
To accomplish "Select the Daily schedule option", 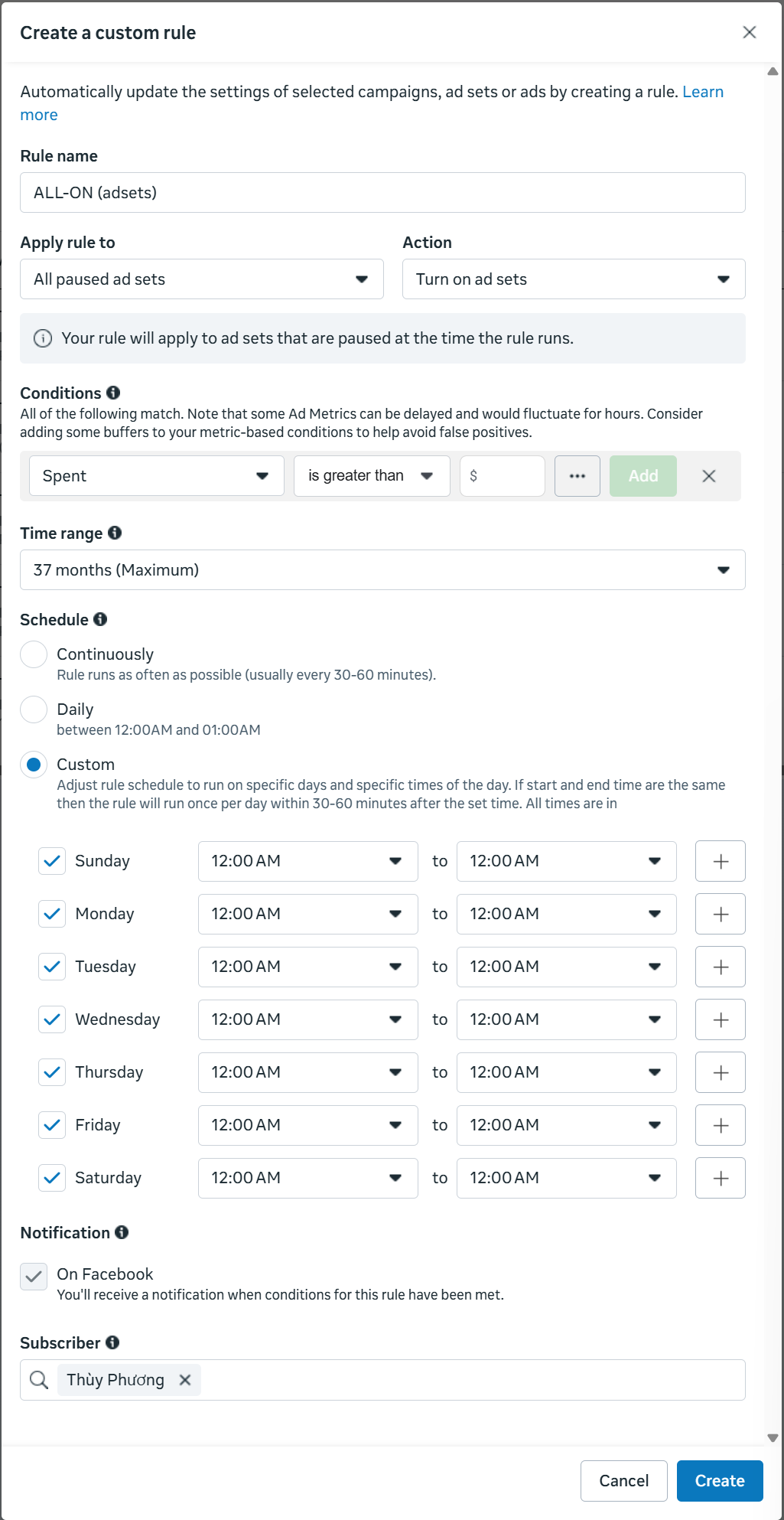I will coord(34,709).
